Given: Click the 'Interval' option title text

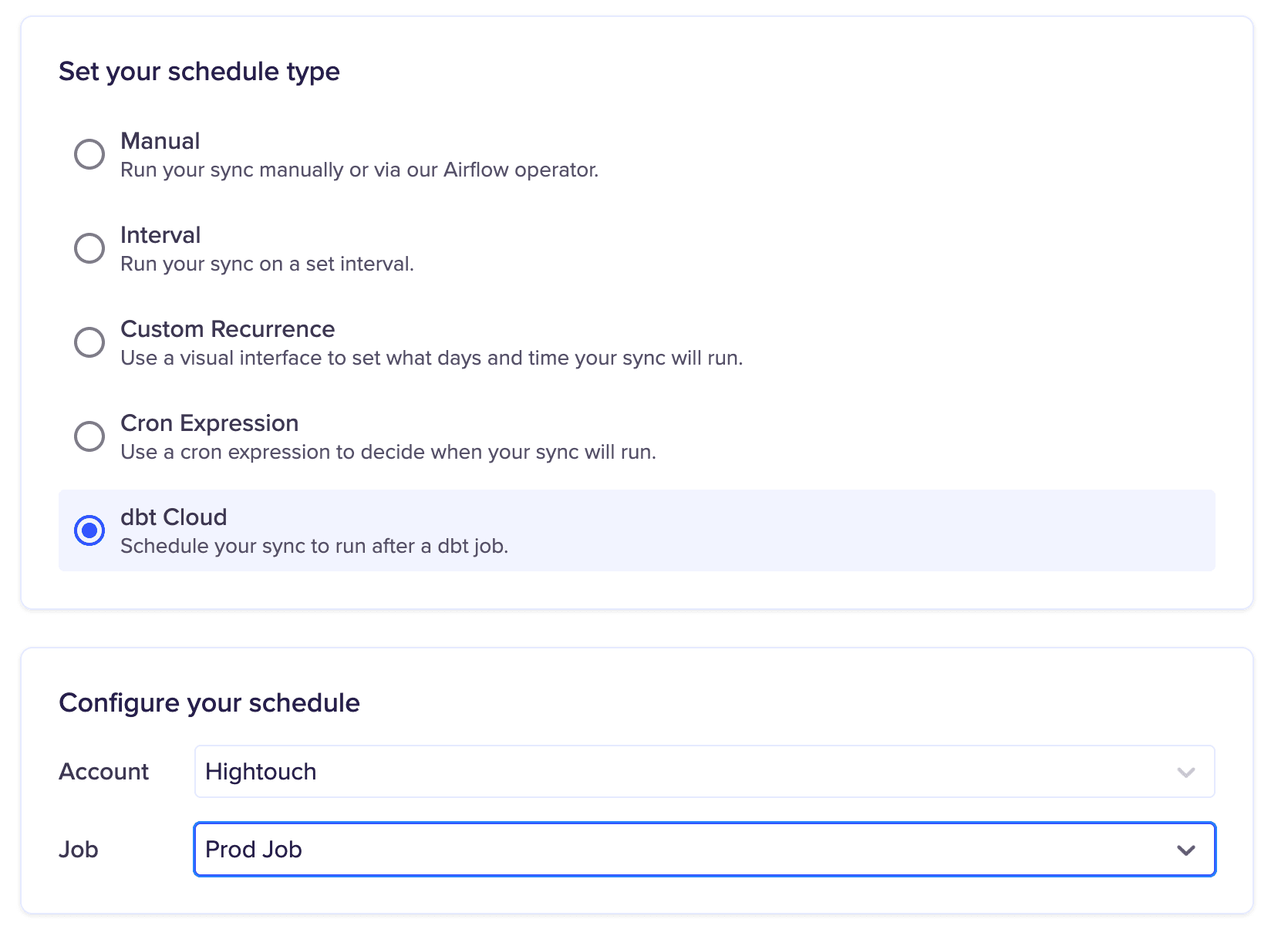Looking at the screenshot, I should click(x=160, y=235).
